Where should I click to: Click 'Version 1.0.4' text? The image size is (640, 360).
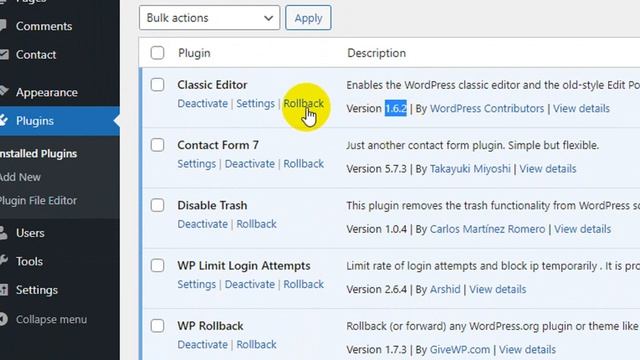(376, 229)
